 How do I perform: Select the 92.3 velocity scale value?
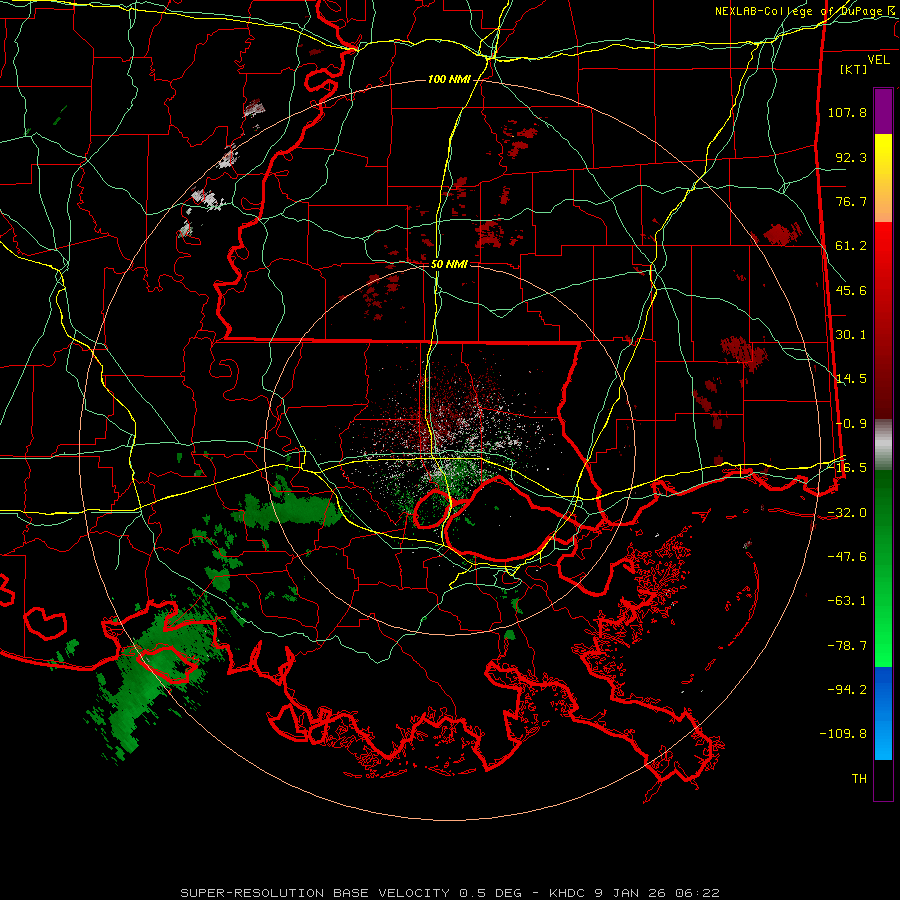pos(851,157)
